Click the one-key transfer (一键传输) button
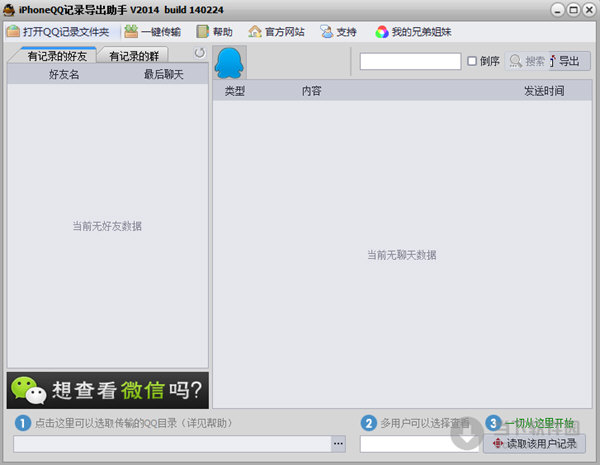 (153, 32)
